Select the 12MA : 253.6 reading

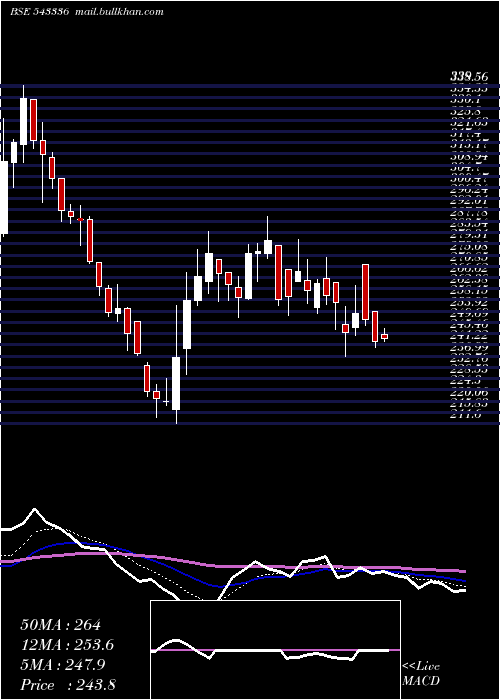point(67,645)
